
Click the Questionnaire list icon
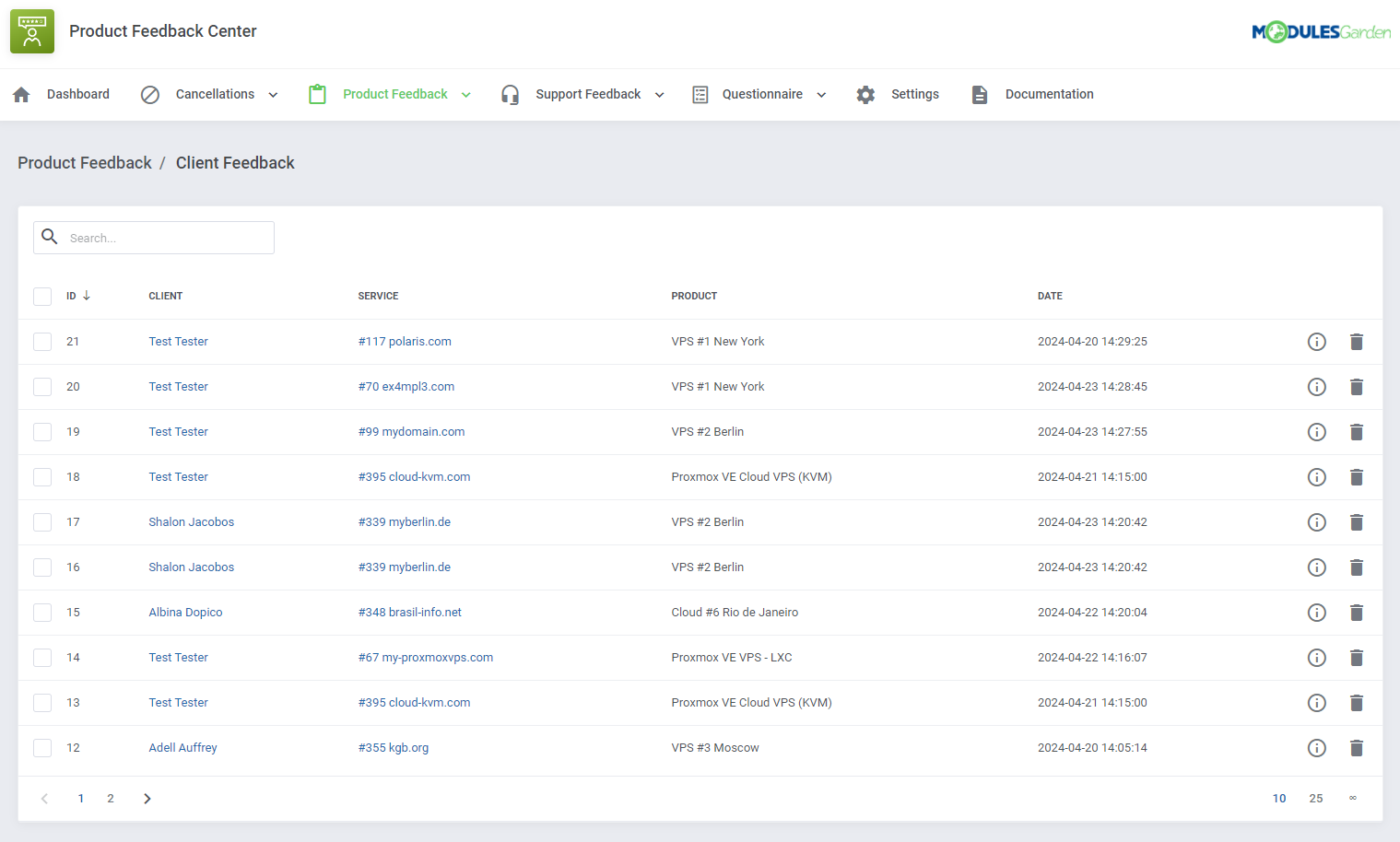[700, 94]
